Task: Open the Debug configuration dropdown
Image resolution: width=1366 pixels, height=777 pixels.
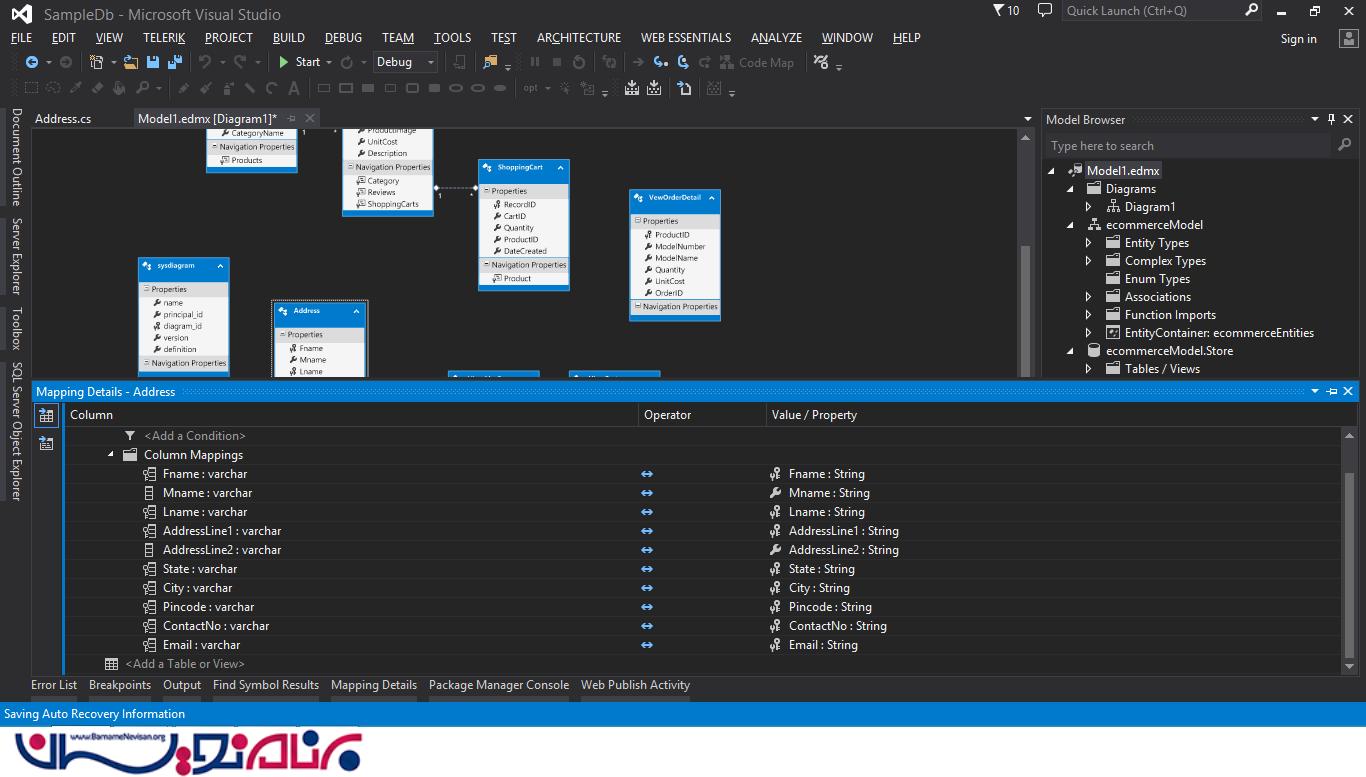Action: (x=431, y=62)
